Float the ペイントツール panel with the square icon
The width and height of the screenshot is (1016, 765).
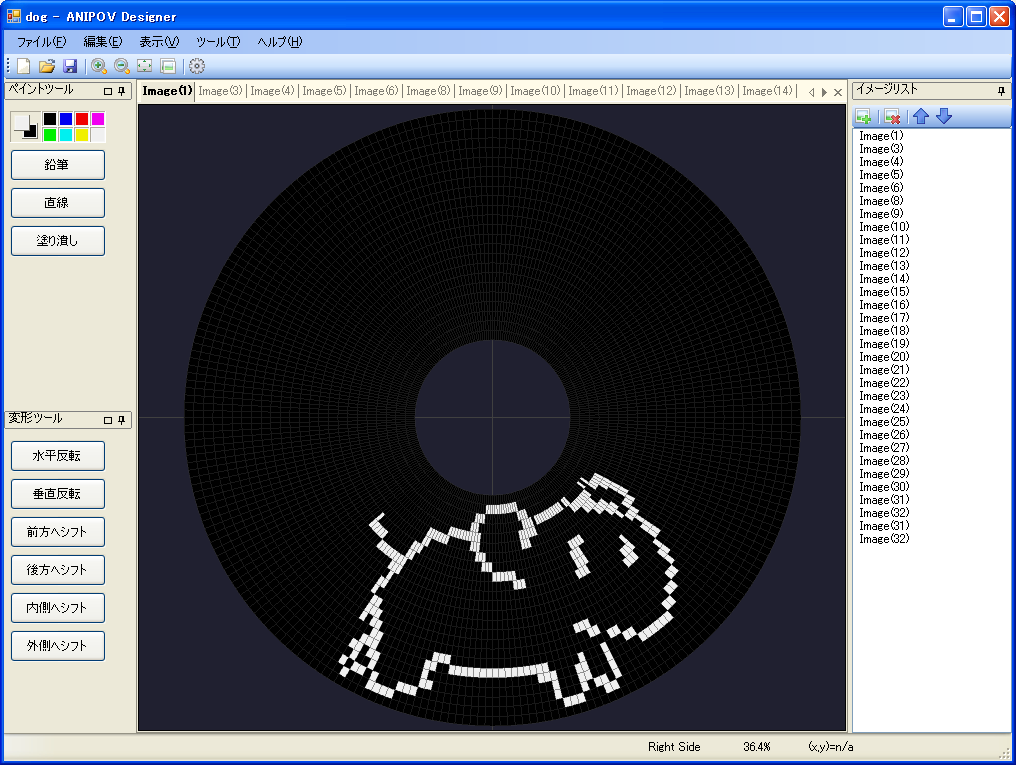tap(108, 91)
